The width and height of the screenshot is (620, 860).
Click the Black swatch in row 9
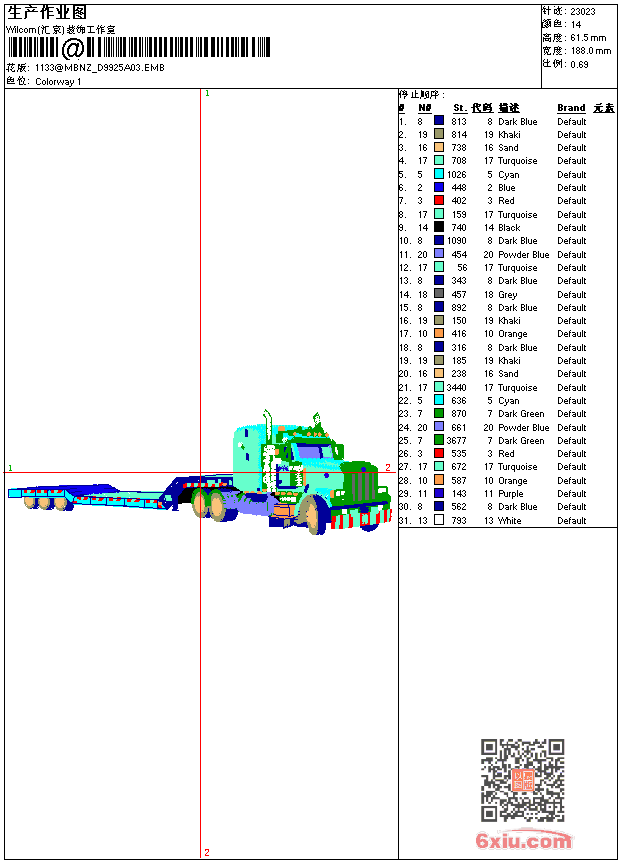click(x=439, y=227)
